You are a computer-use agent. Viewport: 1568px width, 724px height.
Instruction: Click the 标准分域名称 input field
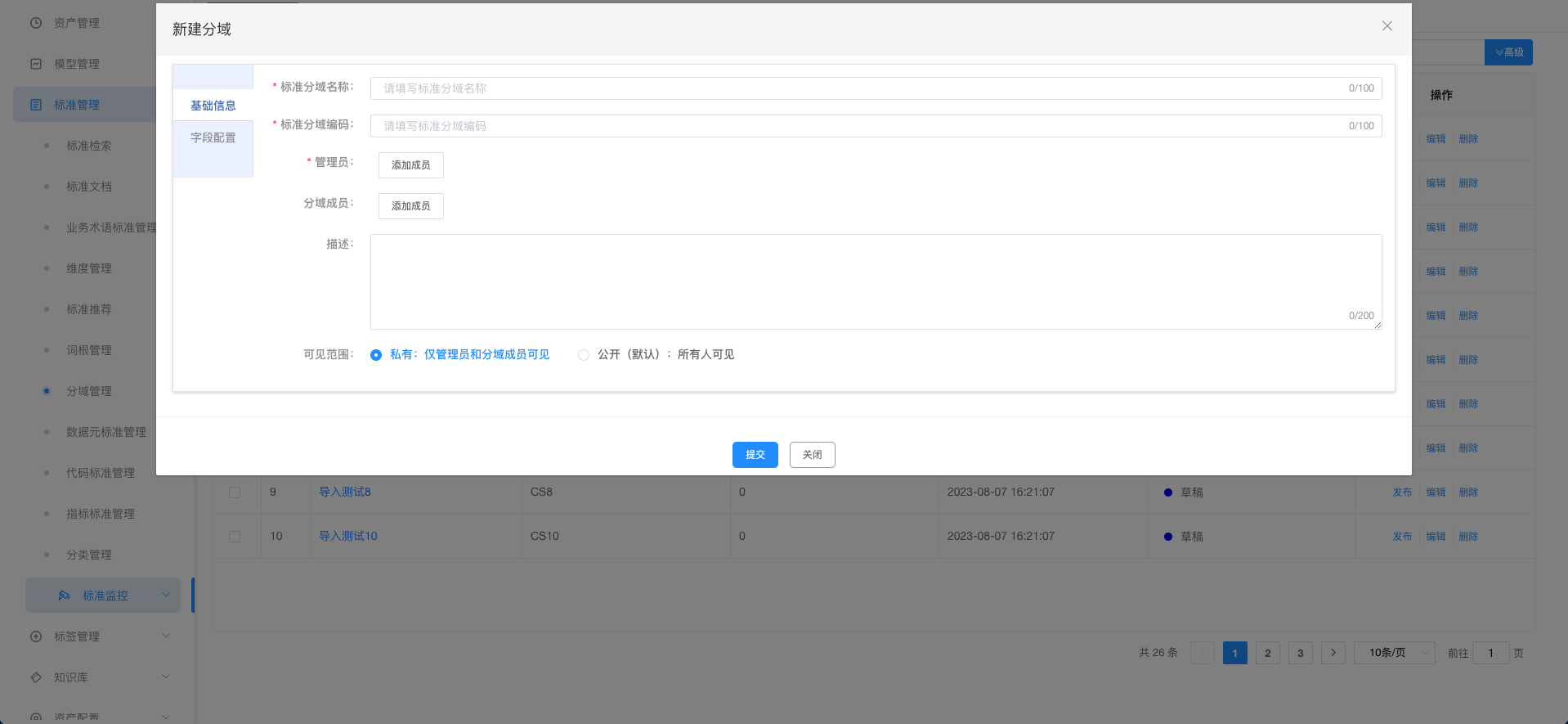coord(858,88)
